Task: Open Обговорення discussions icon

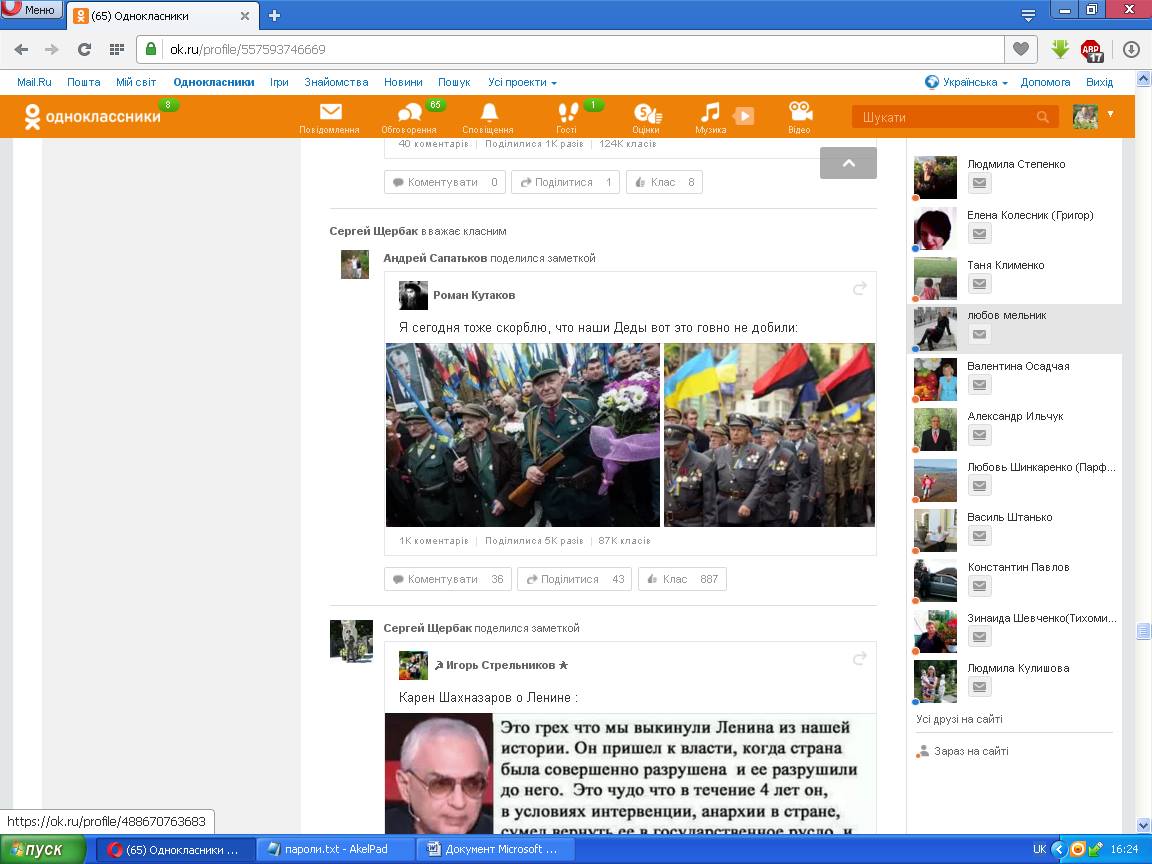Action: click(409, 114)
